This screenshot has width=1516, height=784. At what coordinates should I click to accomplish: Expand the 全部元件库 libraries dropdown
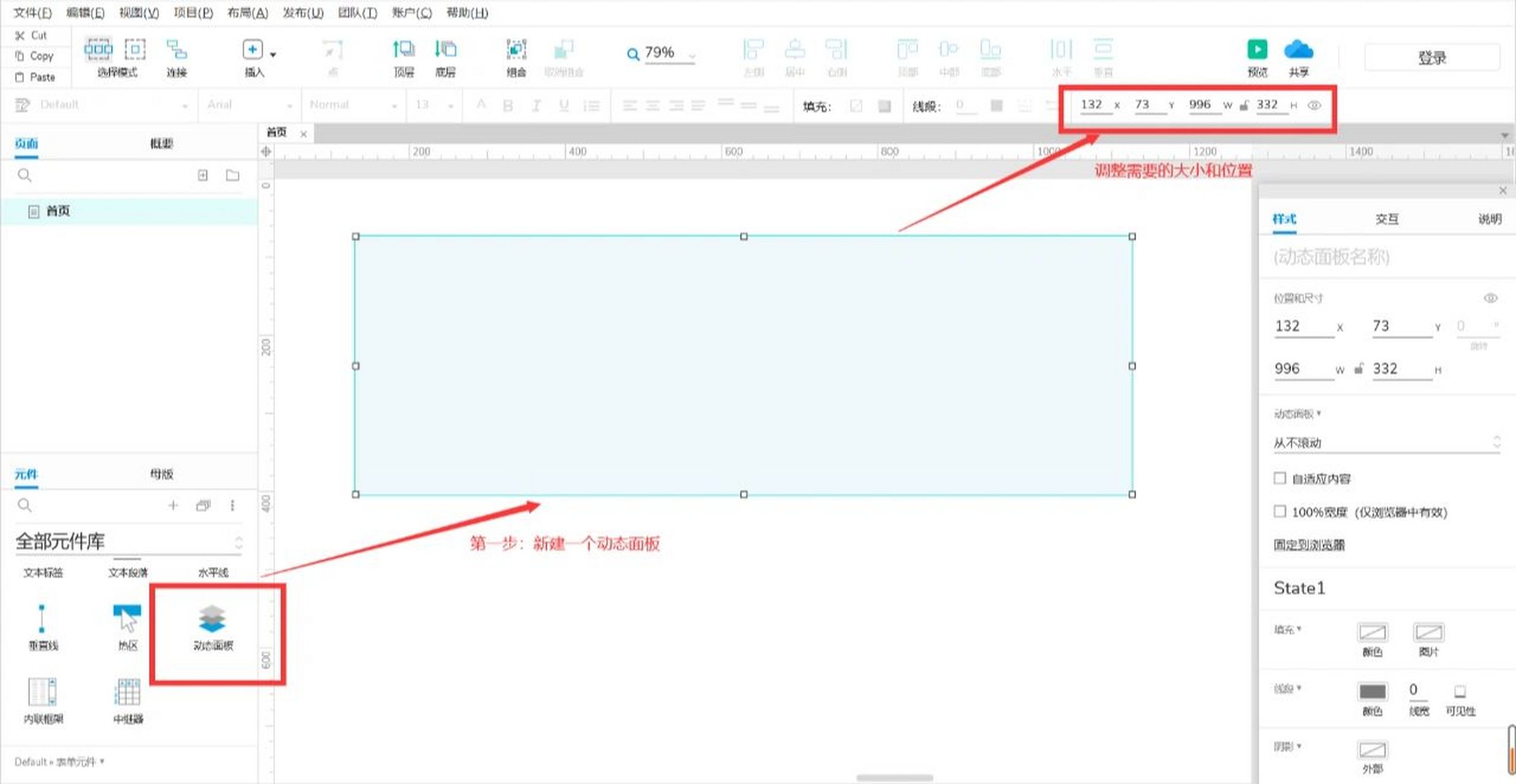click(x=128, y=541)
